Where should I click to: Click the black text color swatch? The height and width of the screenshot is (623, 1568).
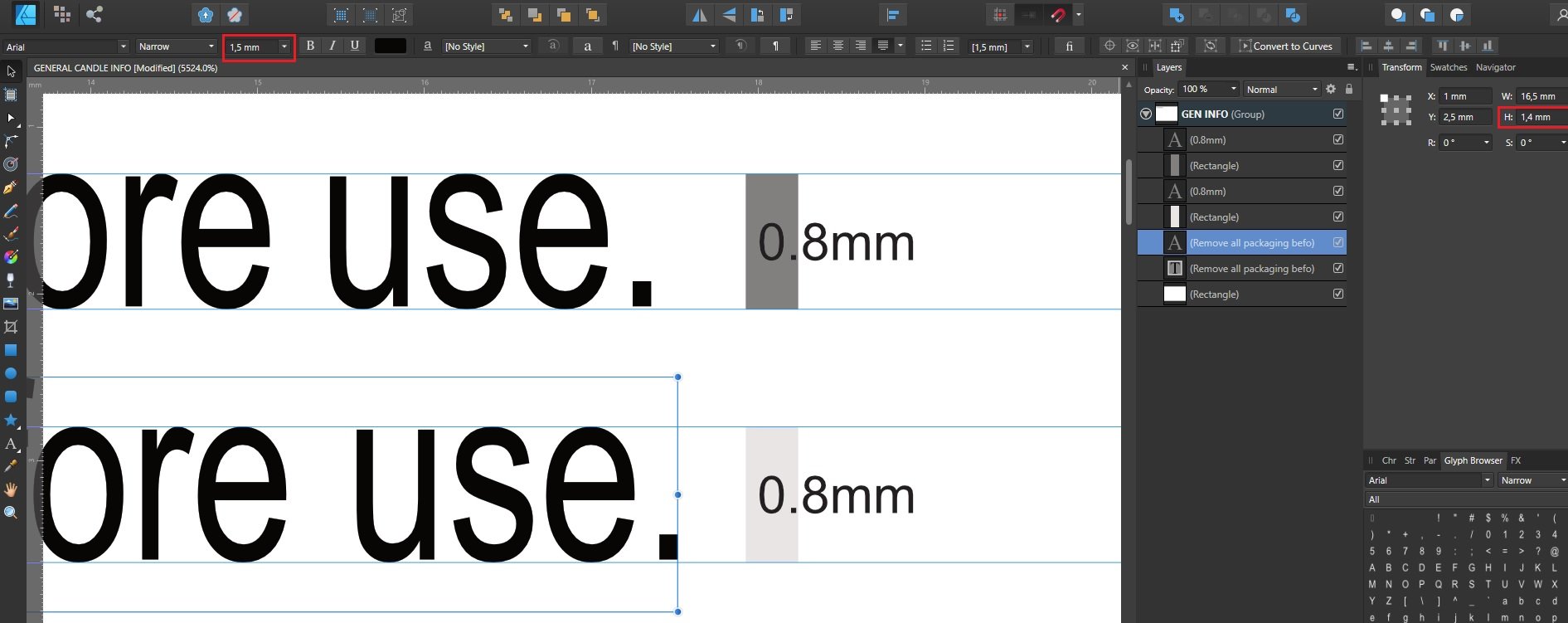[x=391, y=46]
